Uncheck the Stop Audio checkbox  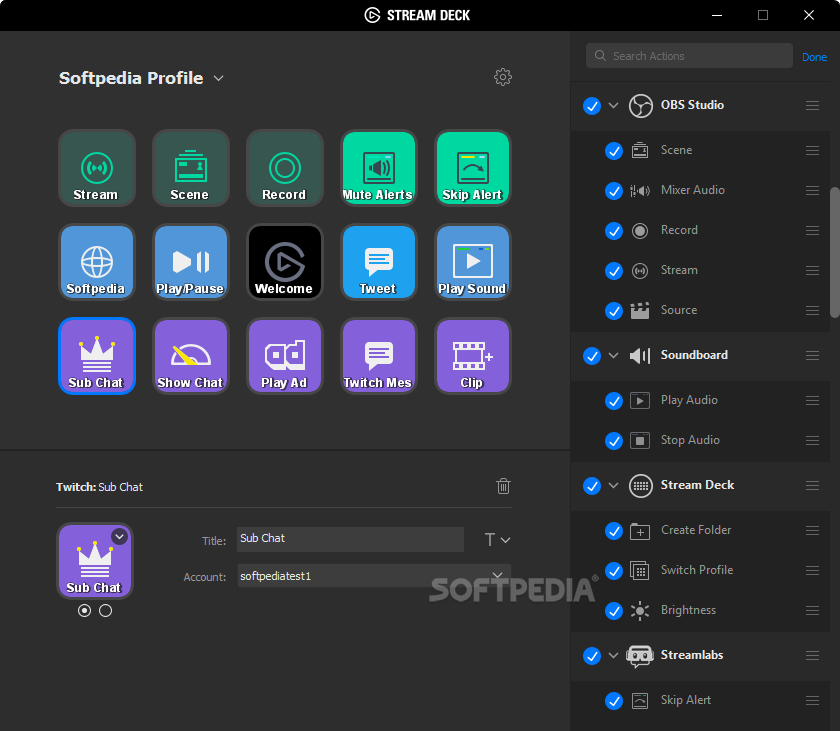click(613, 441)
